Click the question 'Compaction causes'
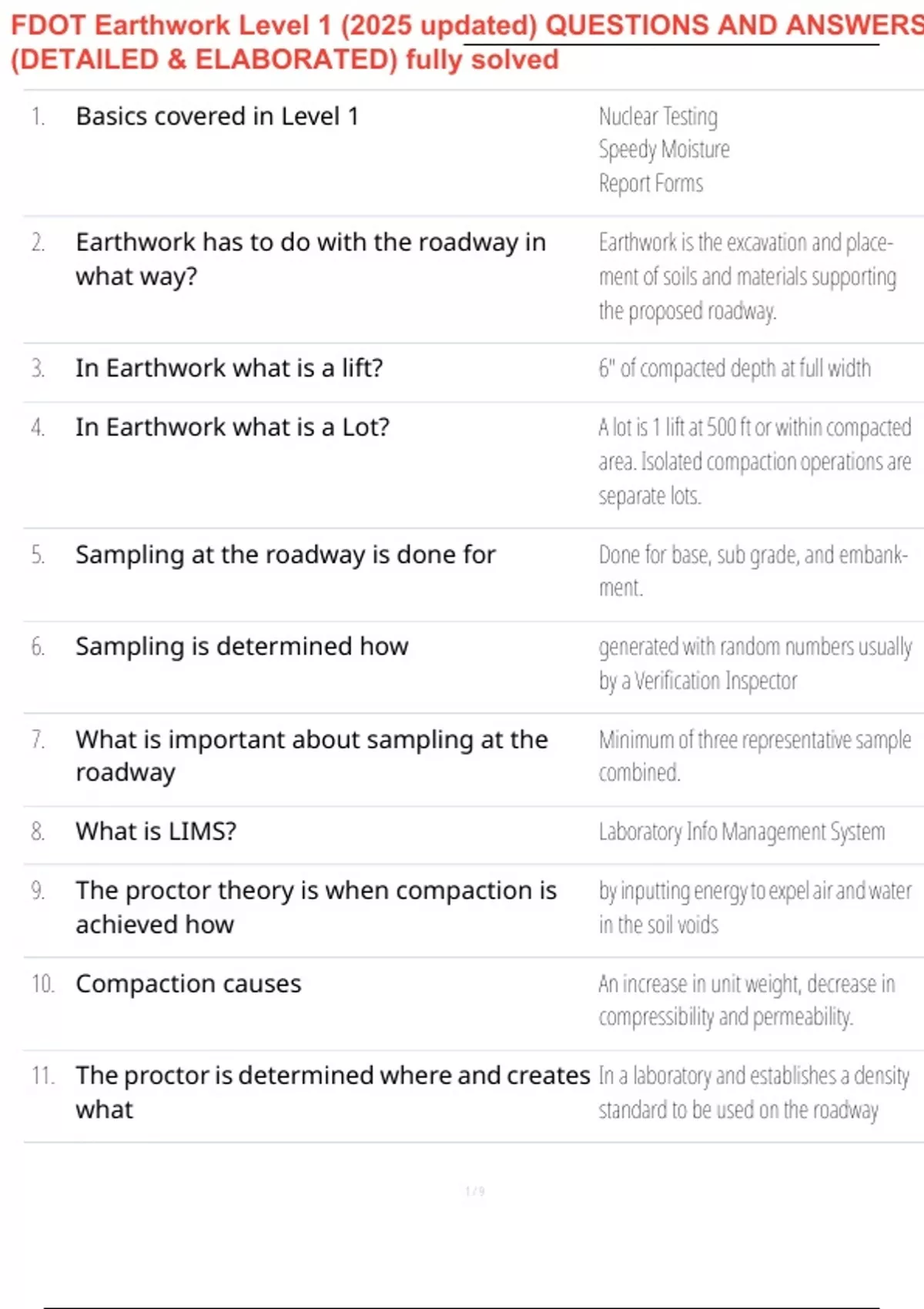The height and width of the screenshot is (1309, 924). tap(189, 983)
